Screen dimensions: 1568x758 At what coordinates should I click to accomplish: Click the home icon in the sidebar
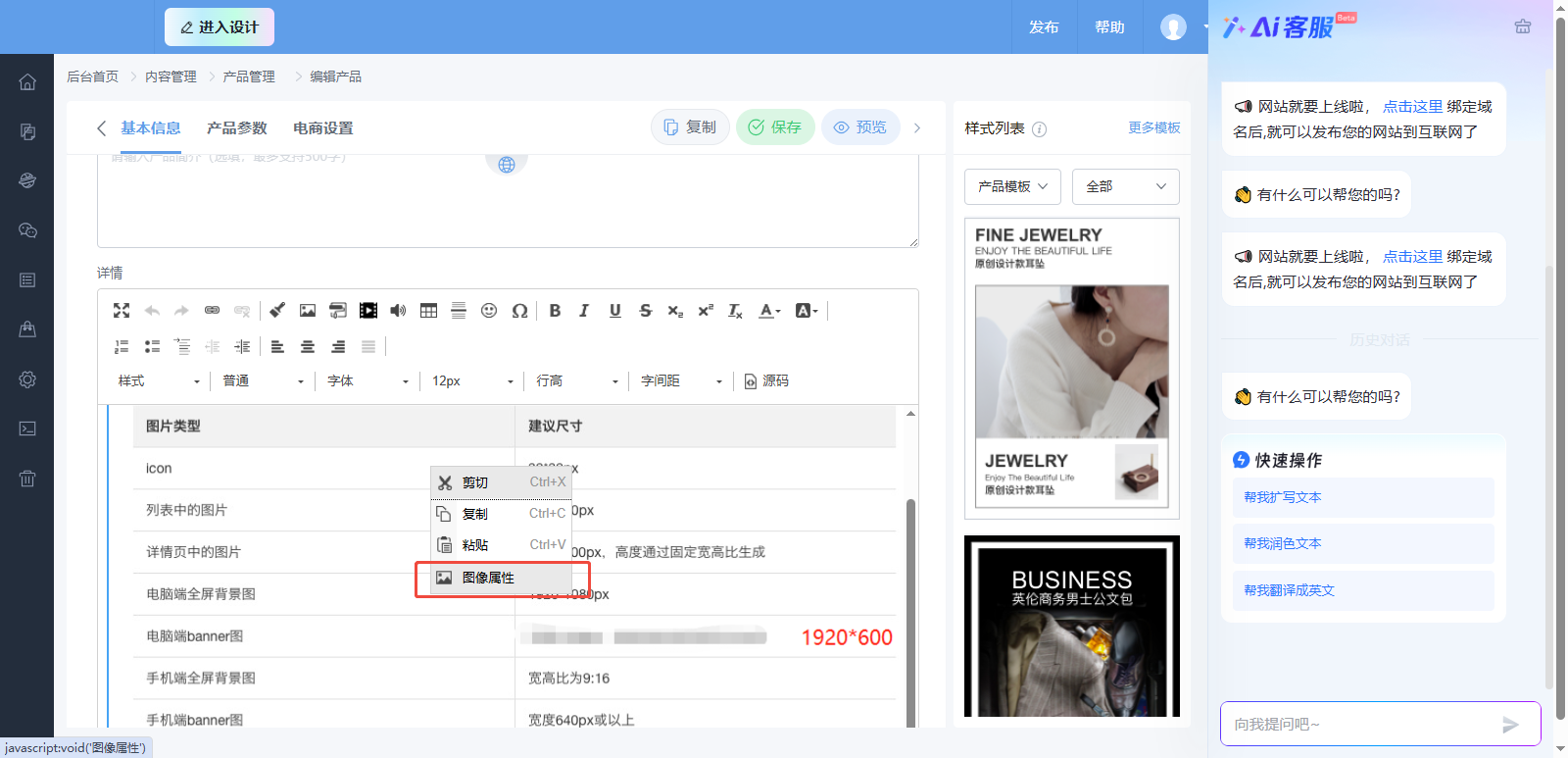pos(27,82)
